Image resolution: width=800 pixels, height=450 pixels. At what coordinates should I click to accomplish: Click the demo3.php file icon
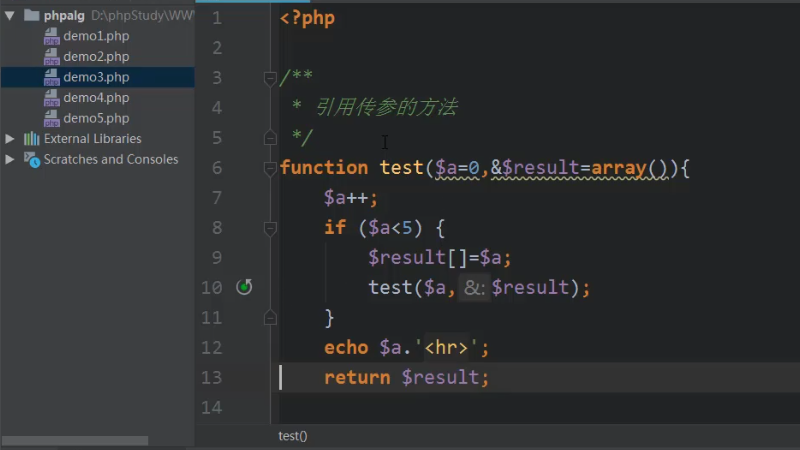(x=51, y=77)
